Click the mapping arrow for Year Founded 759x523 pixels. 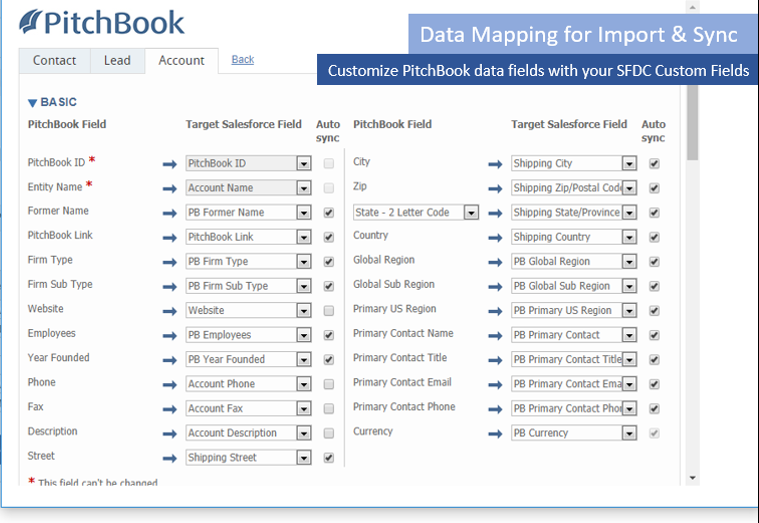(x=169, y=359)
